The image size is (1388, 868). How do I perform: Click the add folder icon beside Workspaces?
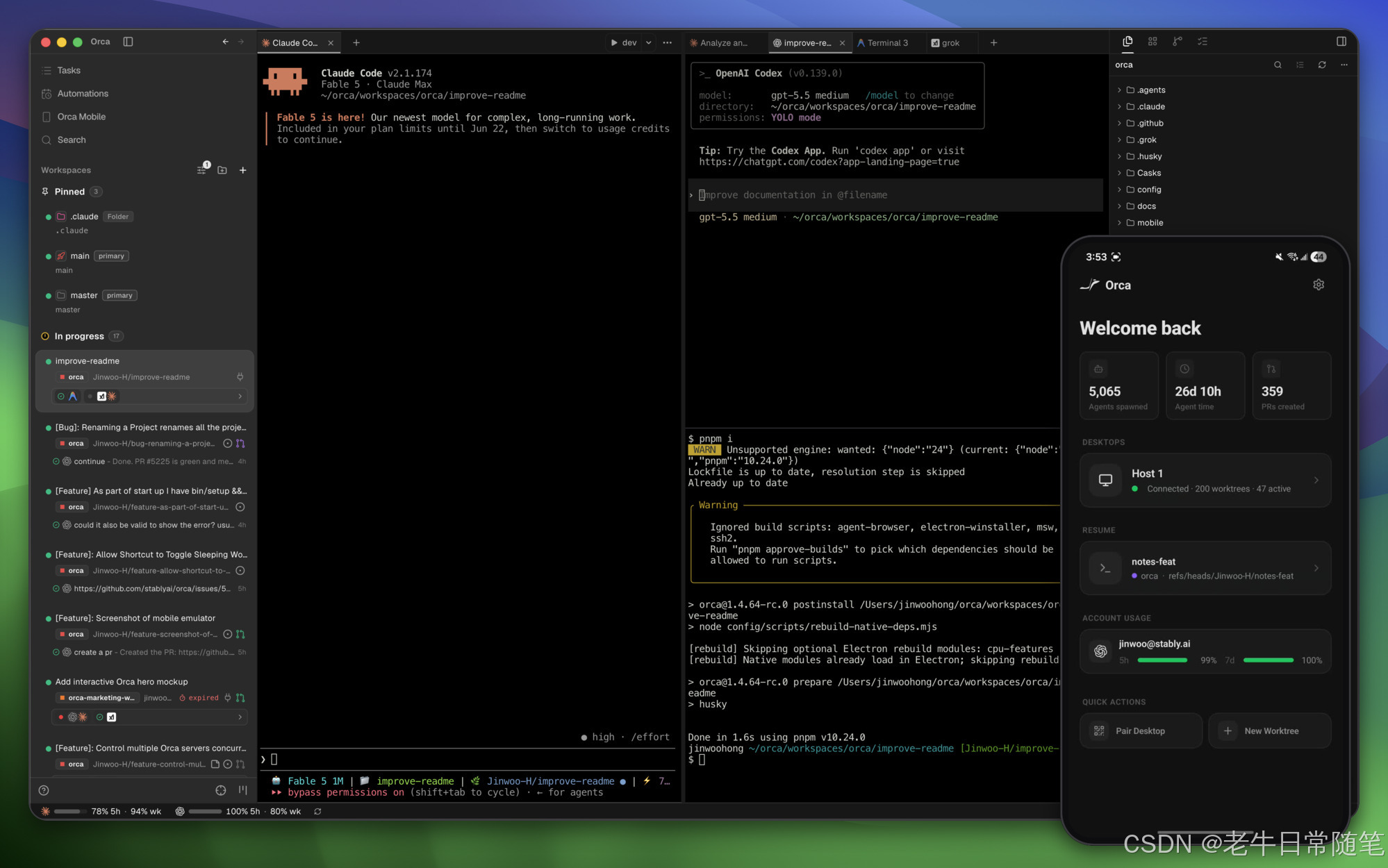(x=222, y=169)
